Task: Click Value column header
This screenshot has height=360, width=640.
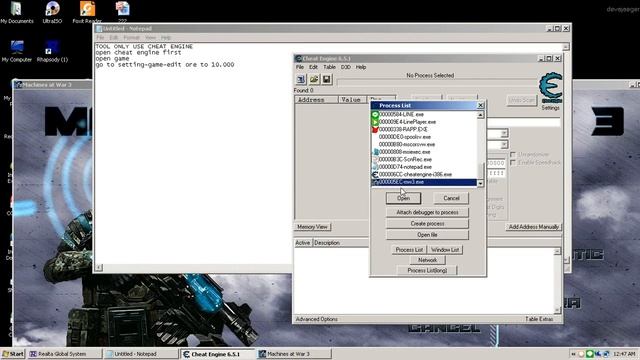Action: point(352,100)
